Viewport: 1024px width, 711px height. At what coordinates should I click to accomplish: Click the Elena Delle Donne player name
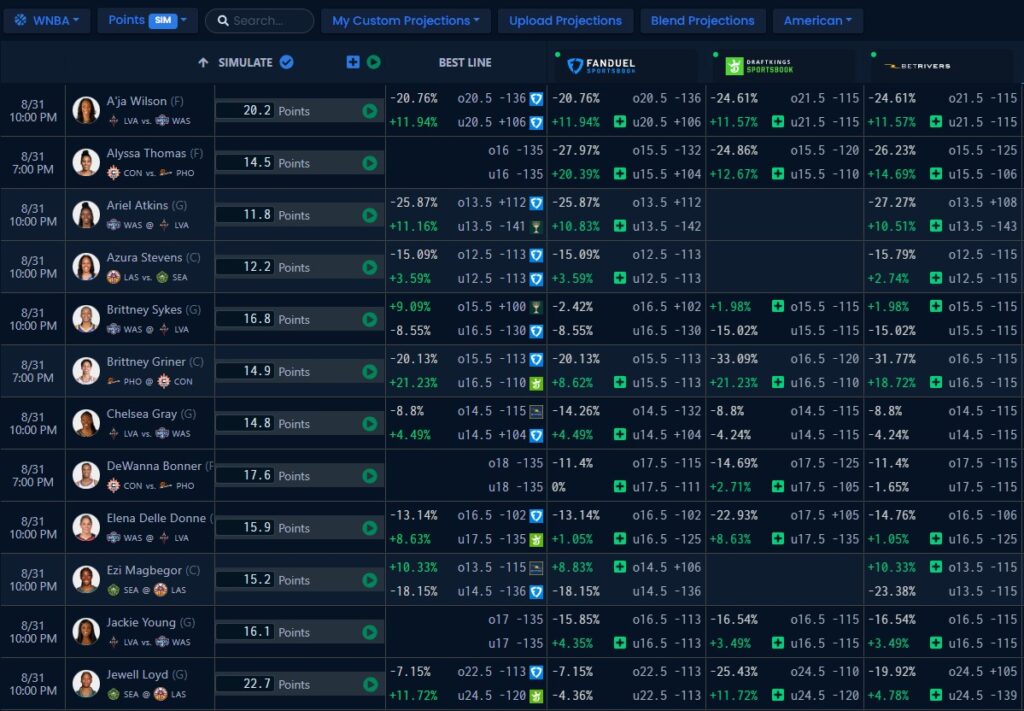[156, 518]
